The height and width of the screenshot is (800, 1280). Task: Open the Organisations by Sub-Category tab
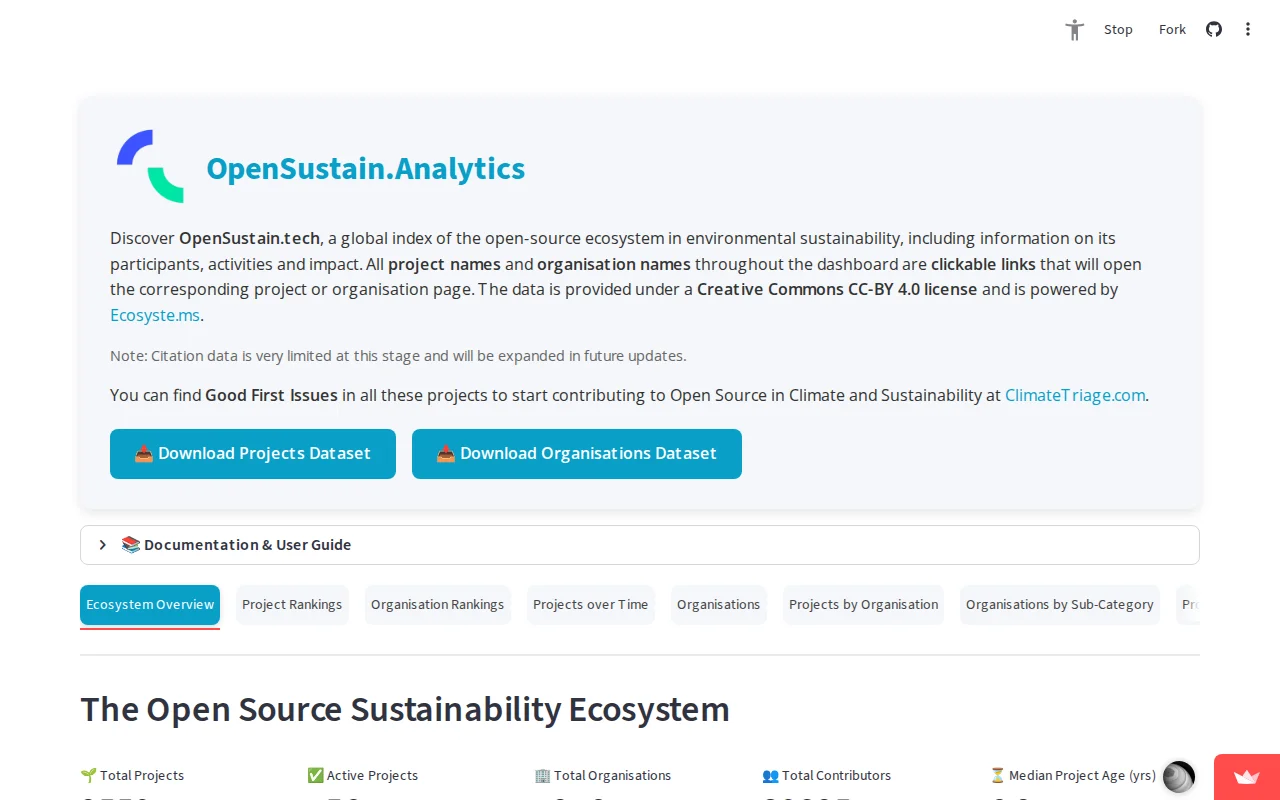pos(1060,605)
